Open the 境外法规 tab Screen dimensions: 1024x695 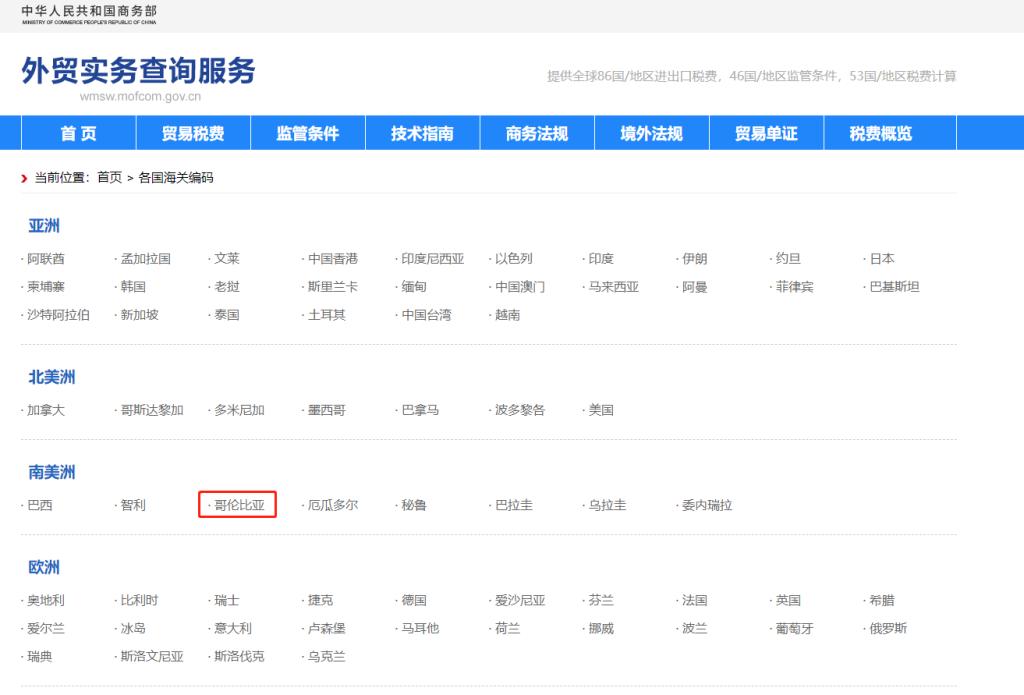(x=652, y=133)
